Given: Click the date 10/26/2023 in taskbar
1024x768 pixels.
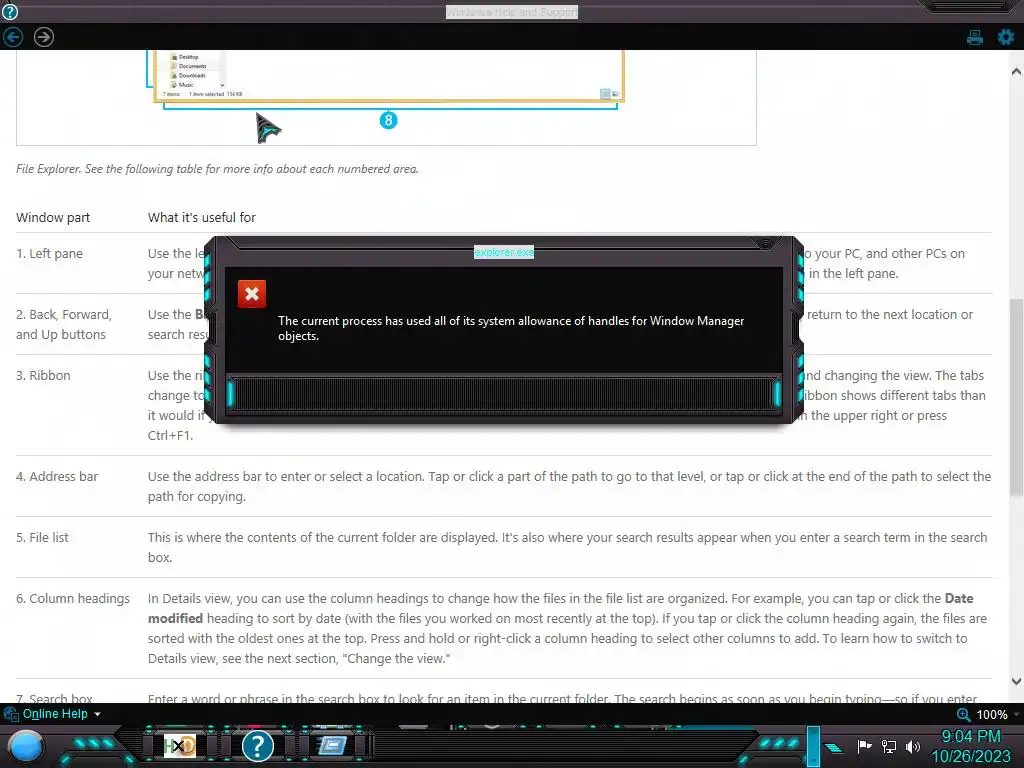Looking at the screenshot, I should tap(970, 757).
